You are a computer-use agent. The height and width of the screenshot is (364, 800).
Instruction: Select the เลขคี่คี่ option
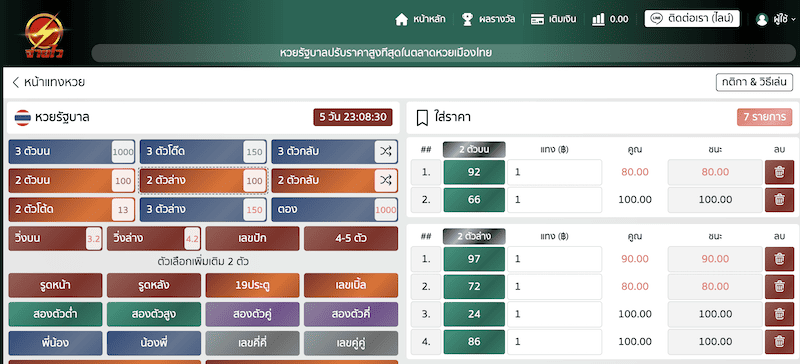pyautogui.click(x=252, y=344)
